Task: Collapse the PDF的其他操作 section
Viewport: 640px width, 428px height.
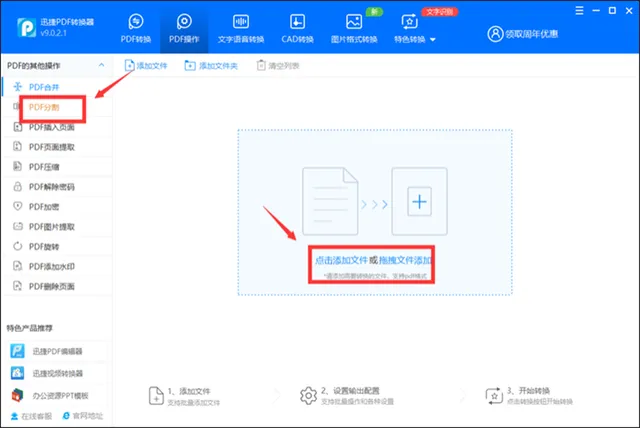Action: [x=101, y=65]
